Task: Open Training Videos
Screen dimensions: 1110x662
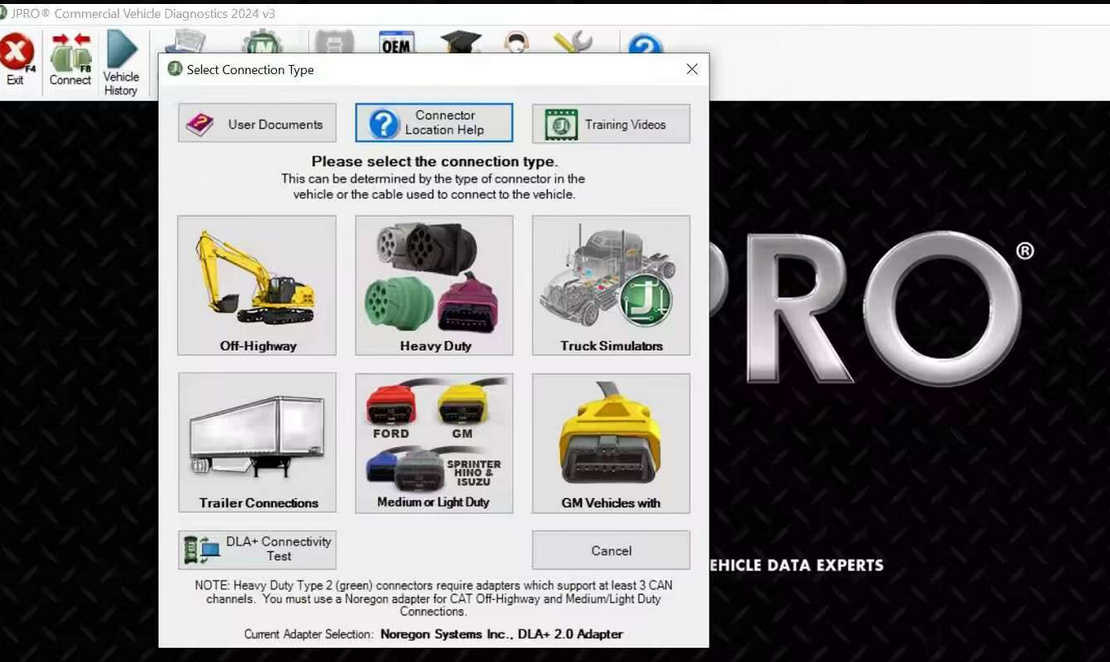Action: (x=610, y=123)
